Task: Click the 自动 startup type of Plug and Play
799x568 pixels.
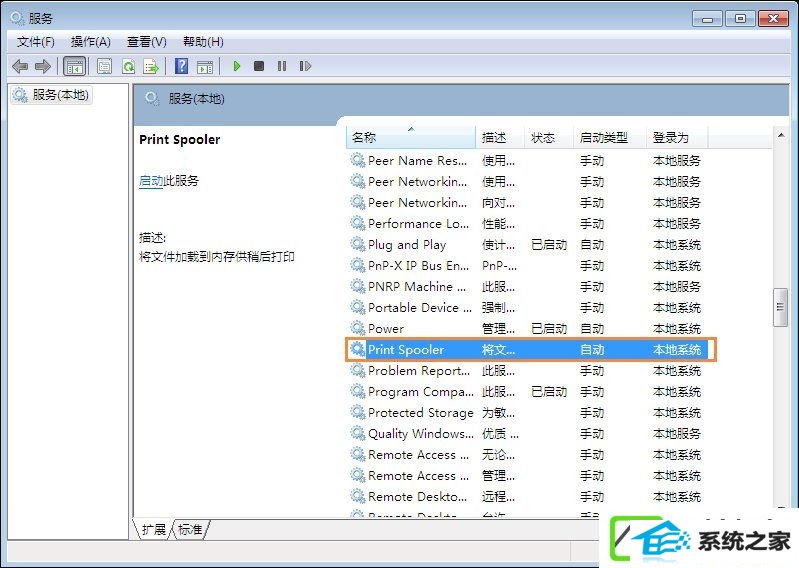Action: [592, 245]
